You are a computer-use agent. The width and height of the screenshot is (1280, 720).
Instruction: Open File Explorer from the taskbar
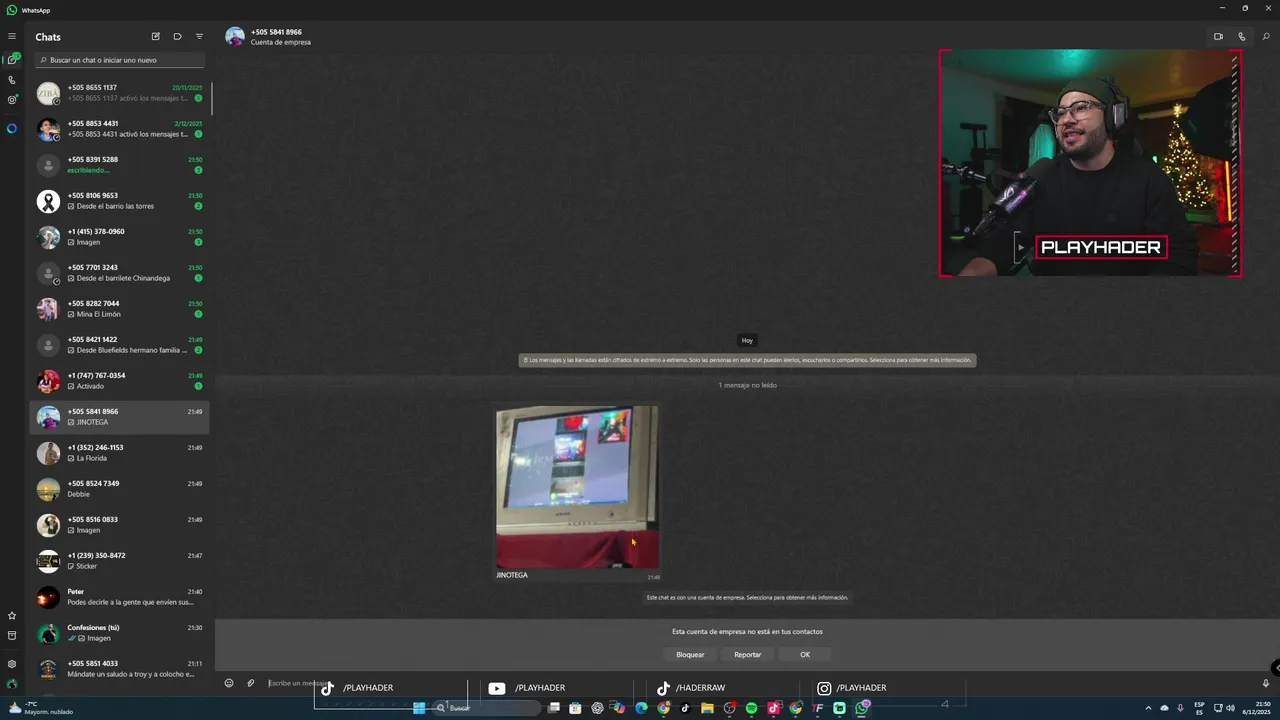tap(707, 708)
